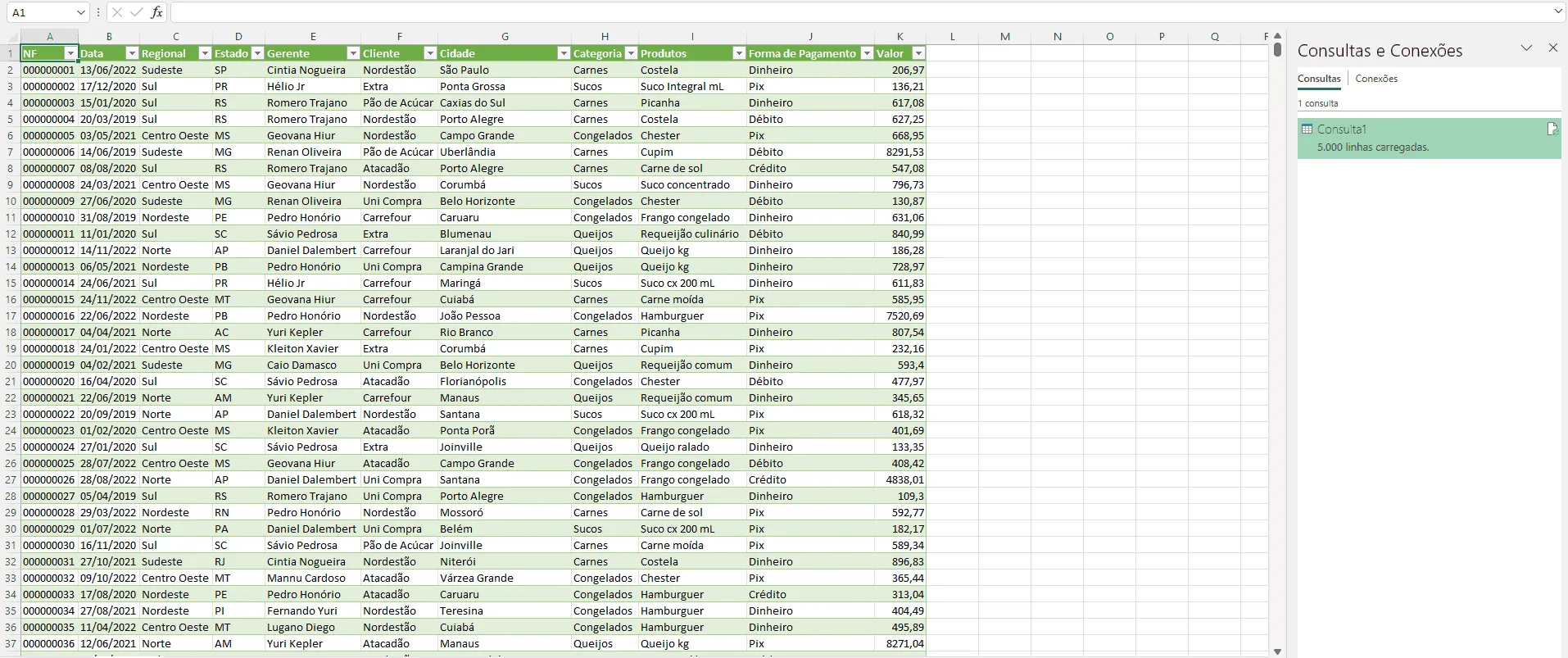Click the value cell 8291,53
Viewport: 1568px width, 658px height.
click(x=900, y=152)
